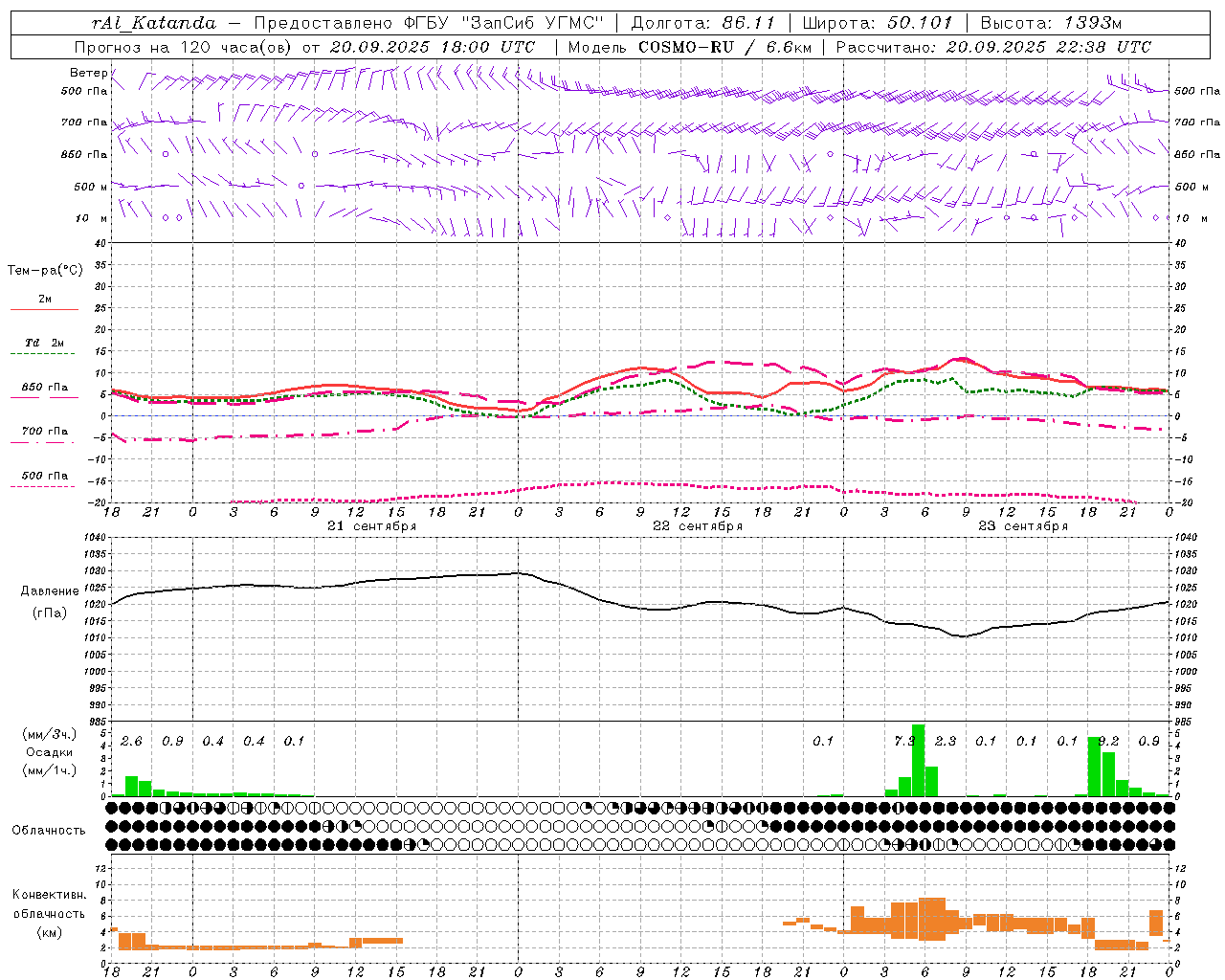
Task: Select the Облачность row label
Action: [48, 831]
